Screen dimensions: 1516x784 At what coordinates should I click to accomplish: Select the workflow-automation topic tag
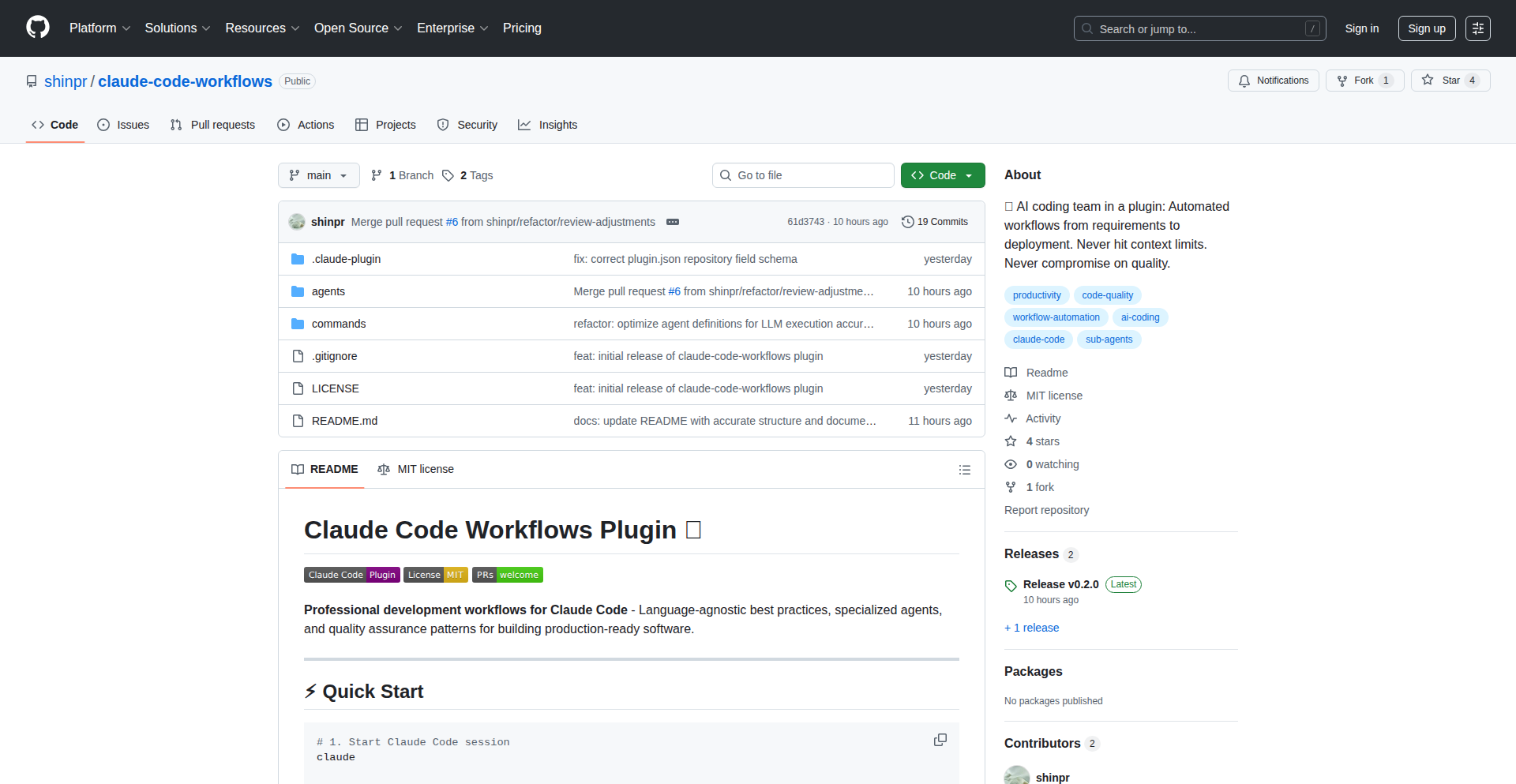click(x=1056, y=317)
